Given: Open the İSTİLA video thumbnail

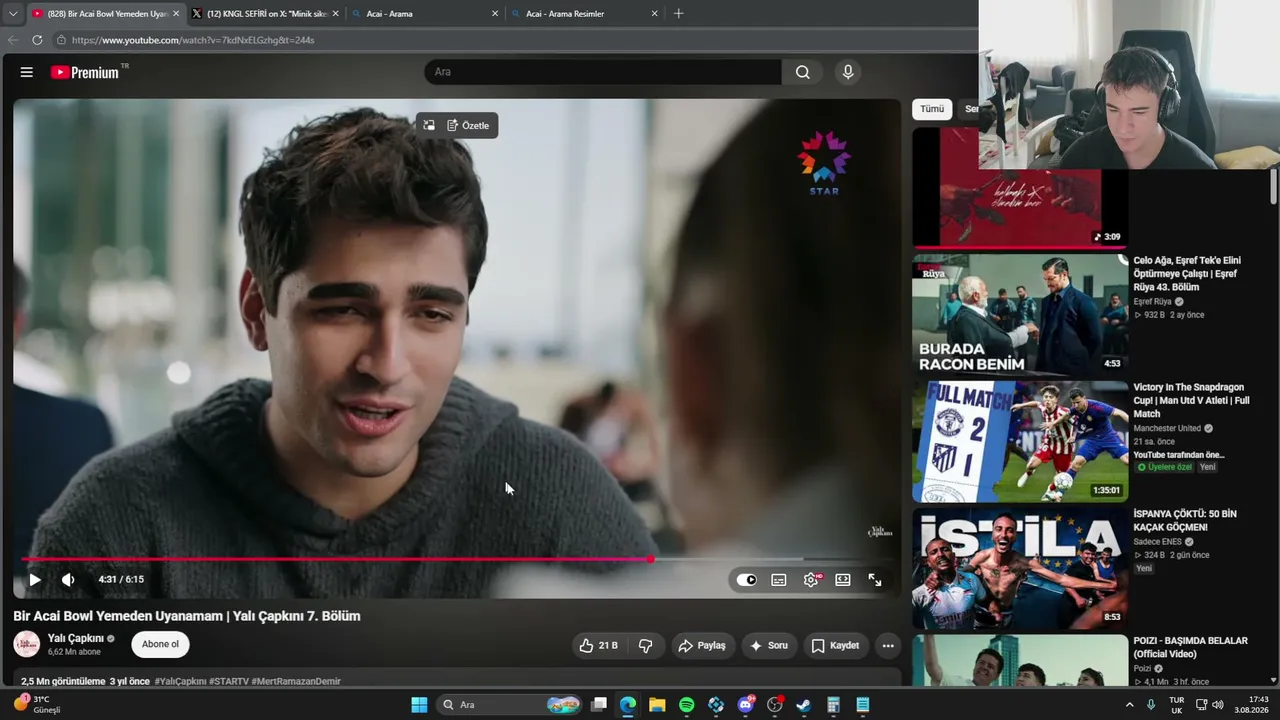Looking at the screenshot, I should [x=1020, y=568].
